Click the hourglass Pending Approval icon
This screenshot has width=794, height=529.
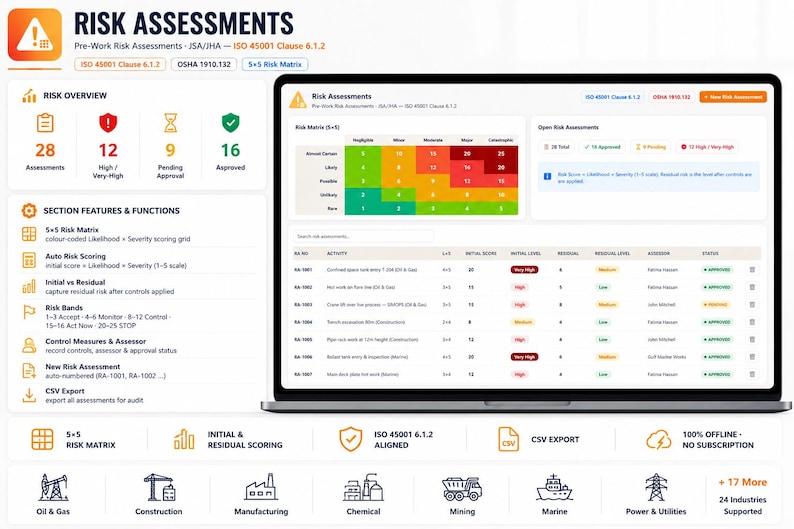[x=171, y=123]
